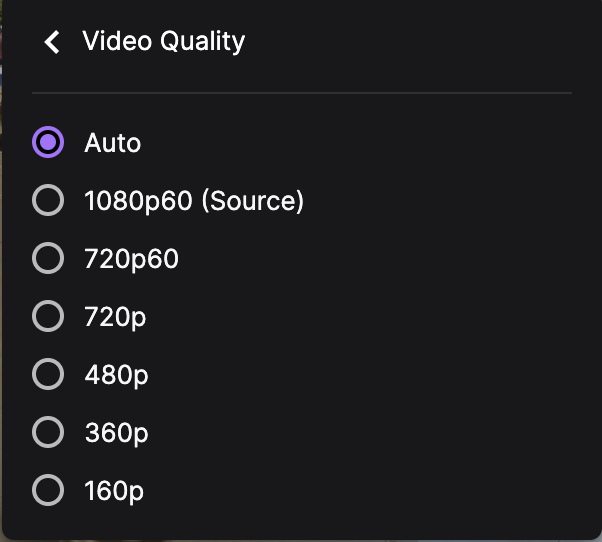
Task: Set the 160p radio button
Action: tap(48, 491)
